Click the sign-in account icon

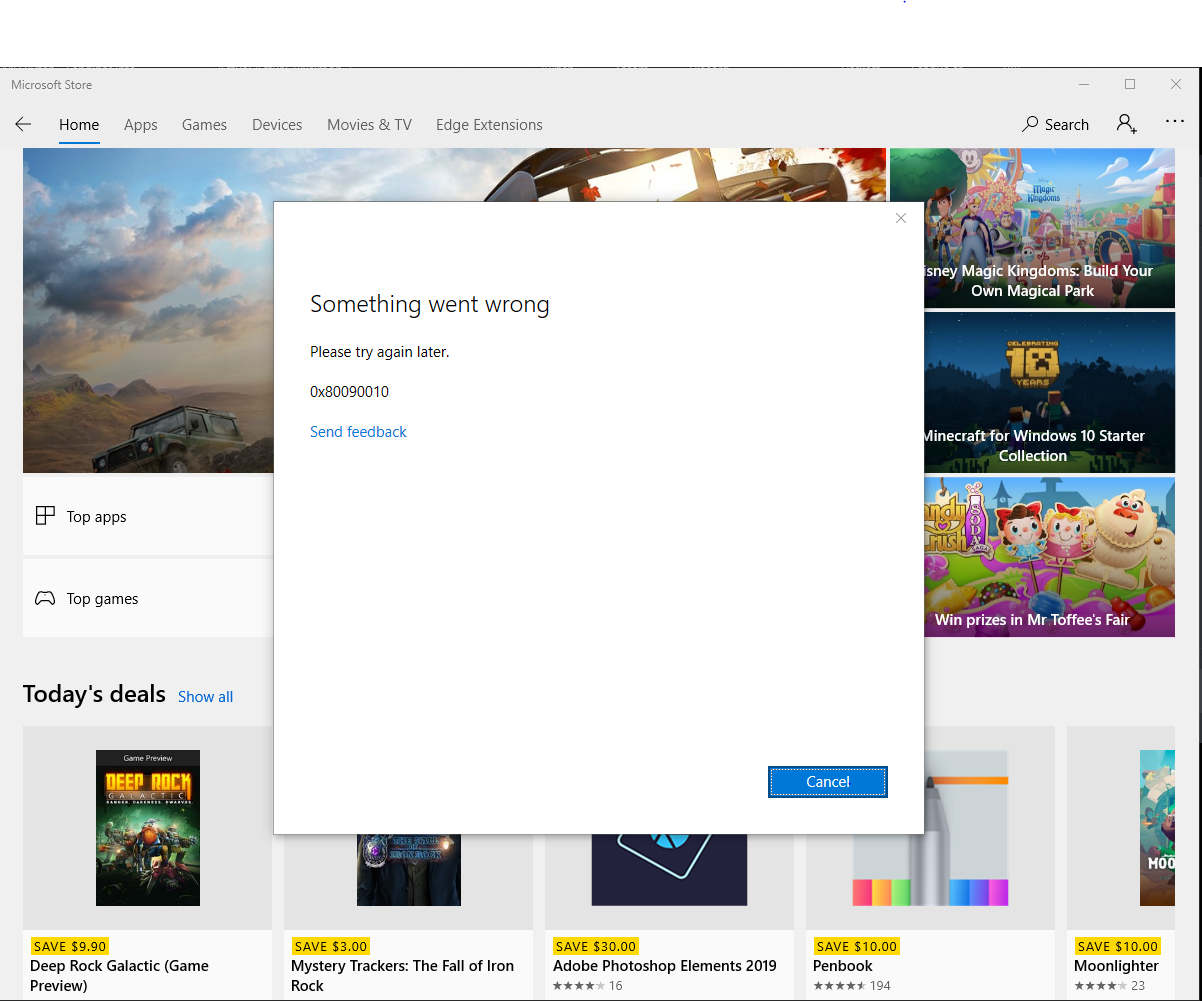[x=1127, y=124]
